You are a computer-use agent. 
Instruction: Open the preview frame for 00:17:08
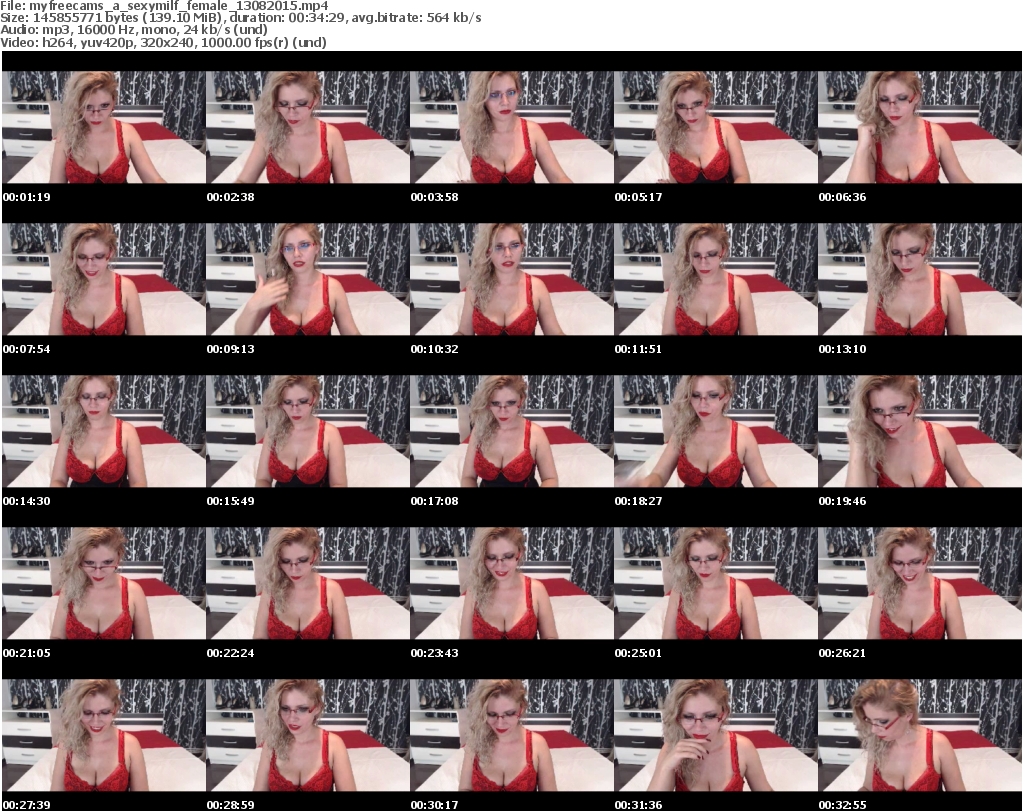click(x=512, y=432)
